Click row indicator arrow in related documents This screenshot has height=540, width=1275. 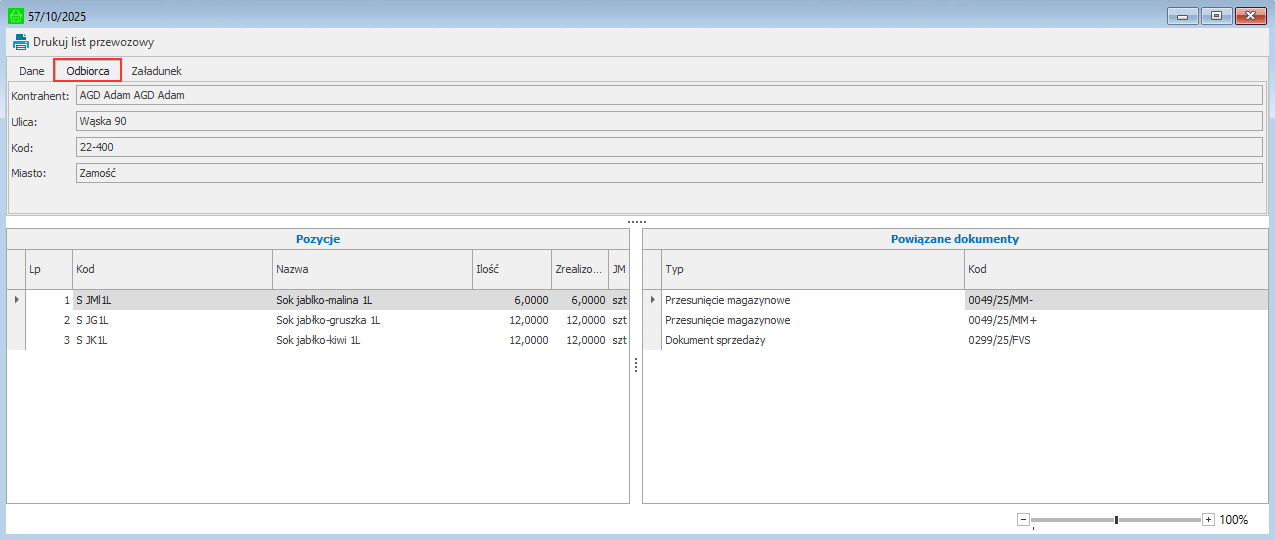pyautogui.click(x=652, y=299)
